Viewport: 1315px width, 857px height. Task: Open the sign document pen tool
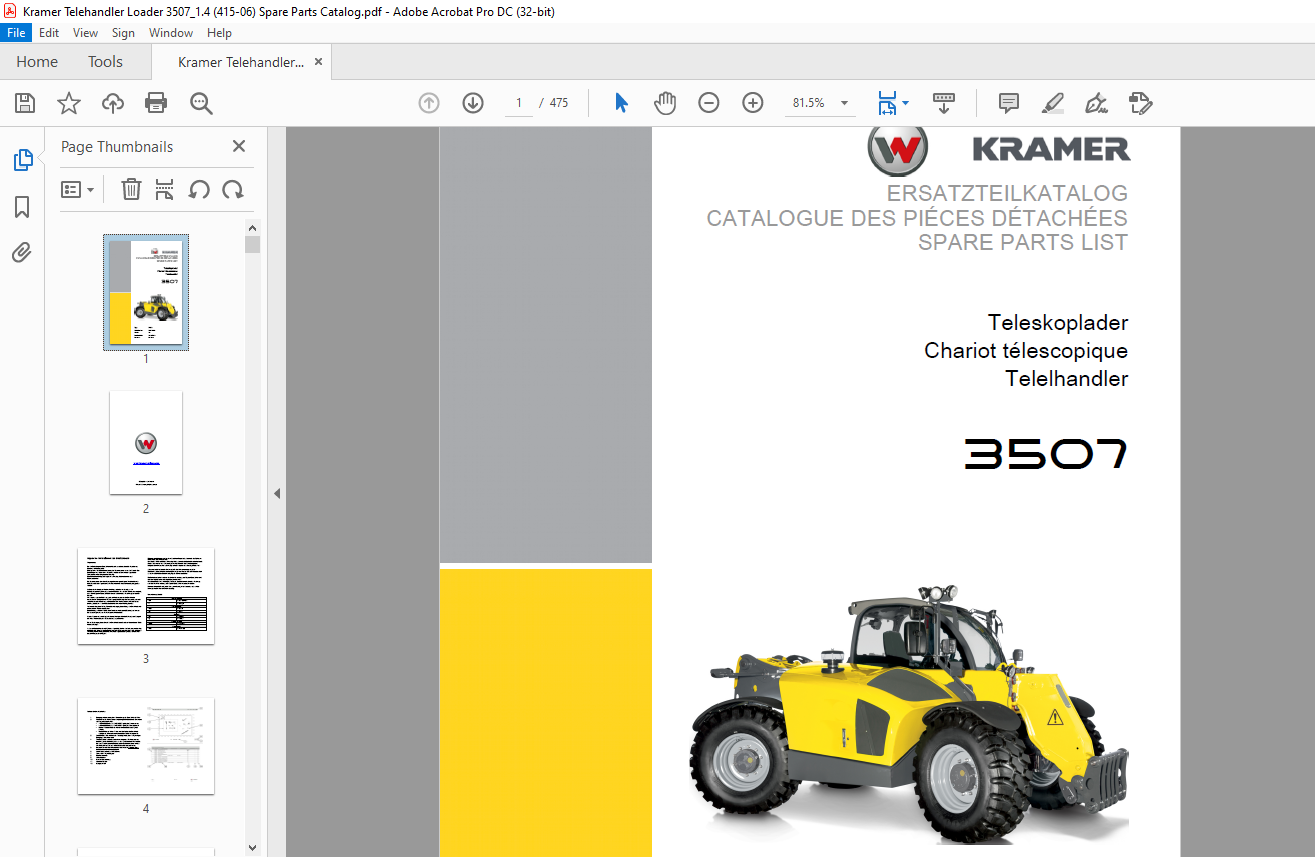pos(1097,103)
